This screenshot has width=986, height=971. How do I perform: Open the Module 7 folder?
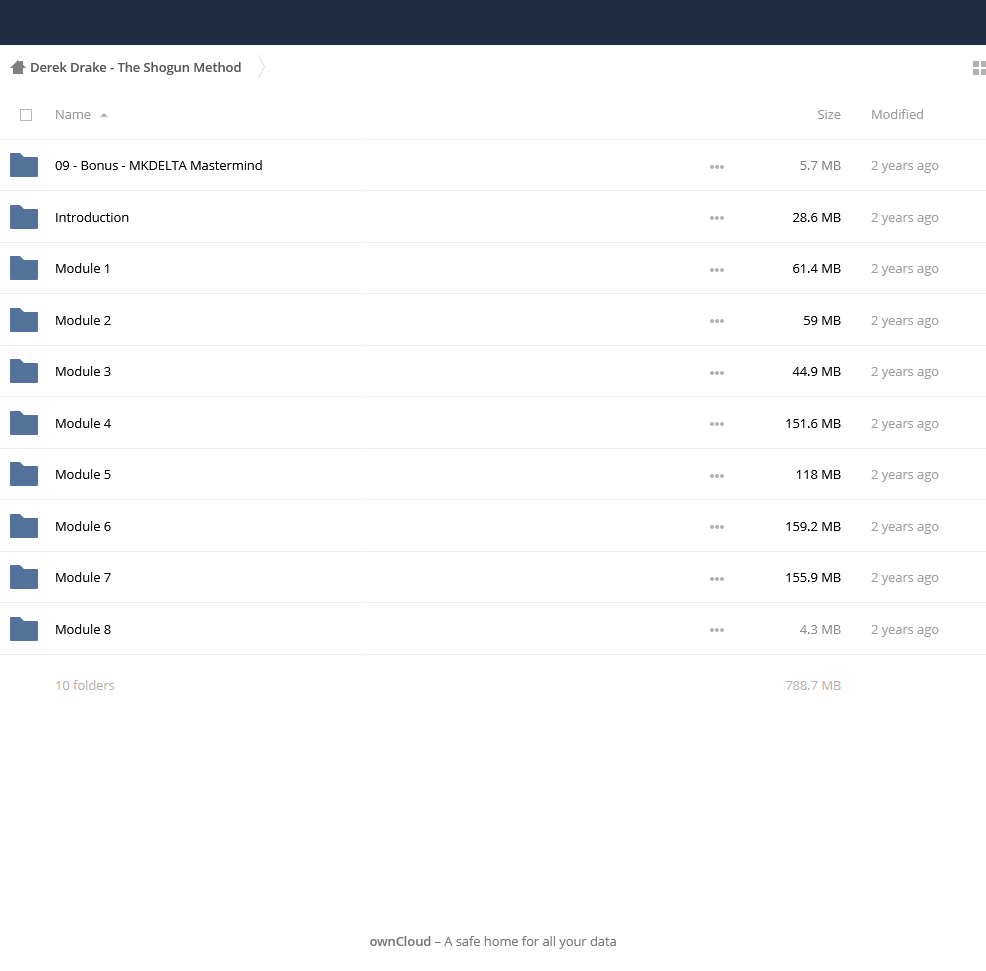click(83, 578)
